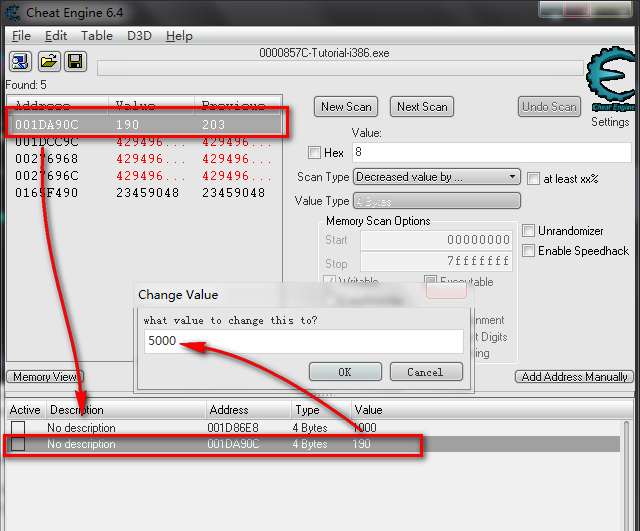Open Settings under the logo

click(610, 122)
